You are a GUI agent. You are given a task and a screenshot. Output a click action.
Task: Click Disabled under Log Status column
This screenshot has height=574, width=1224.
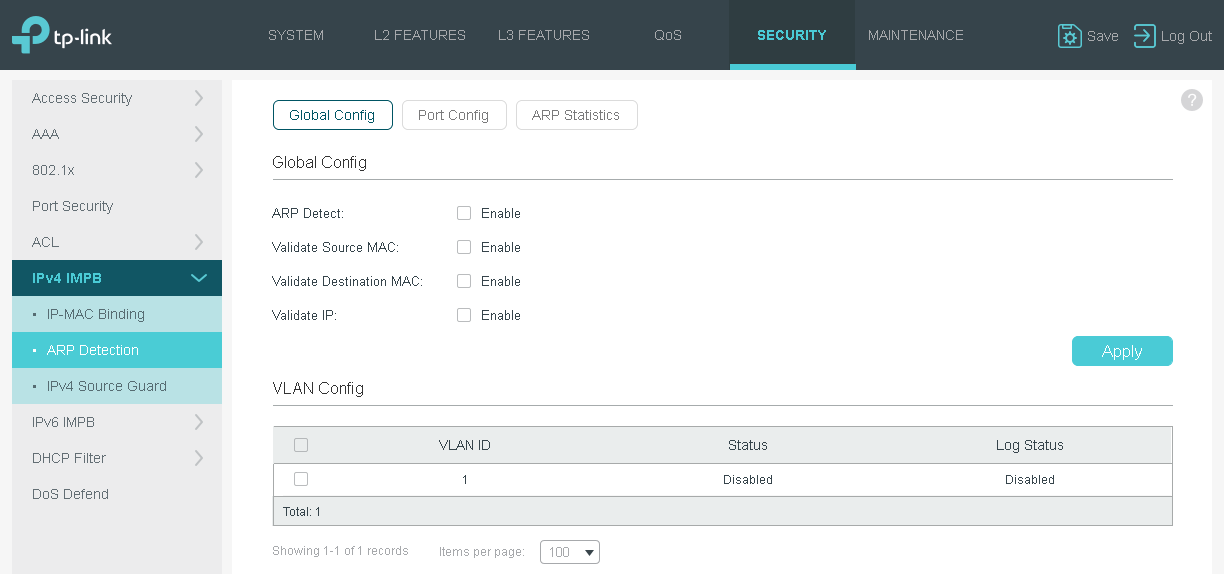(1030, 480)
